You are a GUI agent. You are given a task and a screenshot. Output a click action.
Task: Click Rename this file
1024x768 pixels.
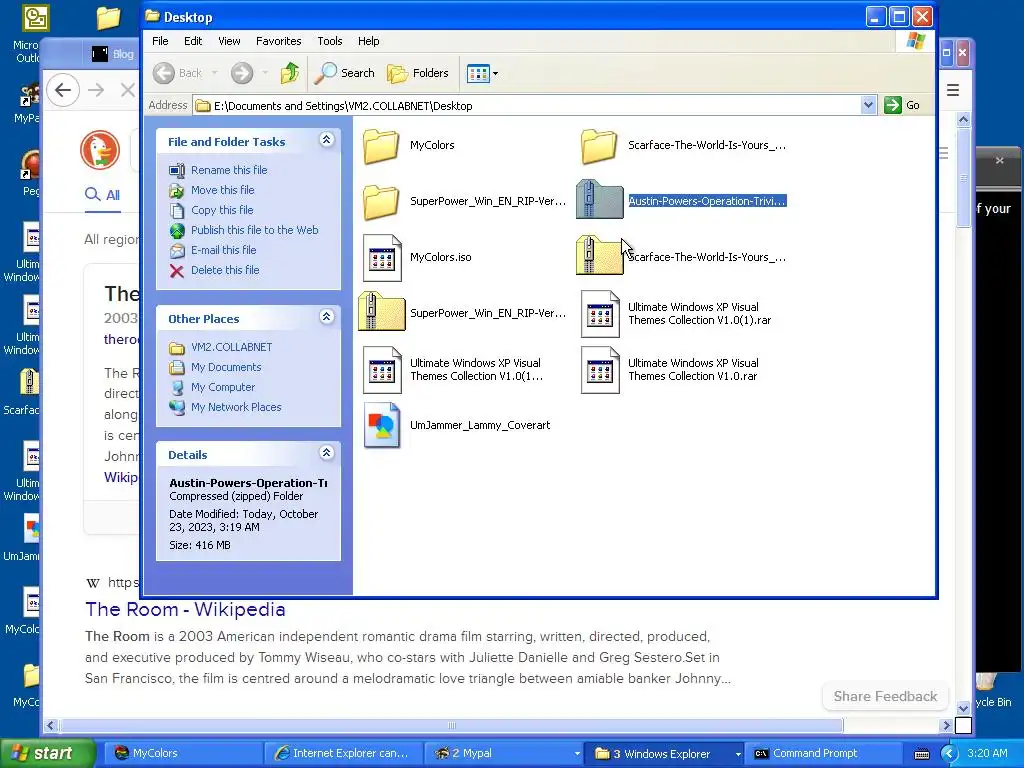[x=229, y=170]
